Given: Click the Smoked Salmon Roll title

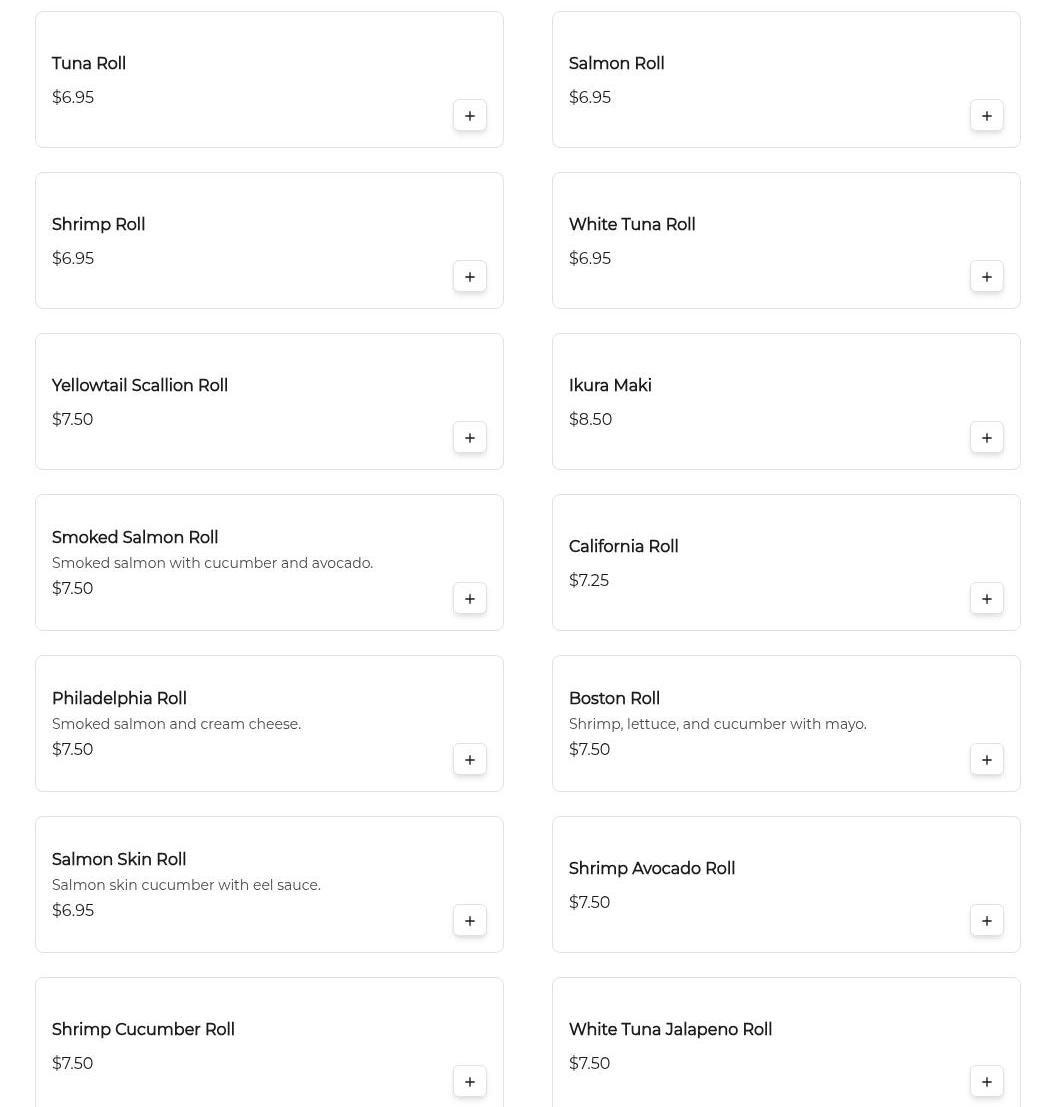Looking at the screenshot, I should click(x=135, y=538).
